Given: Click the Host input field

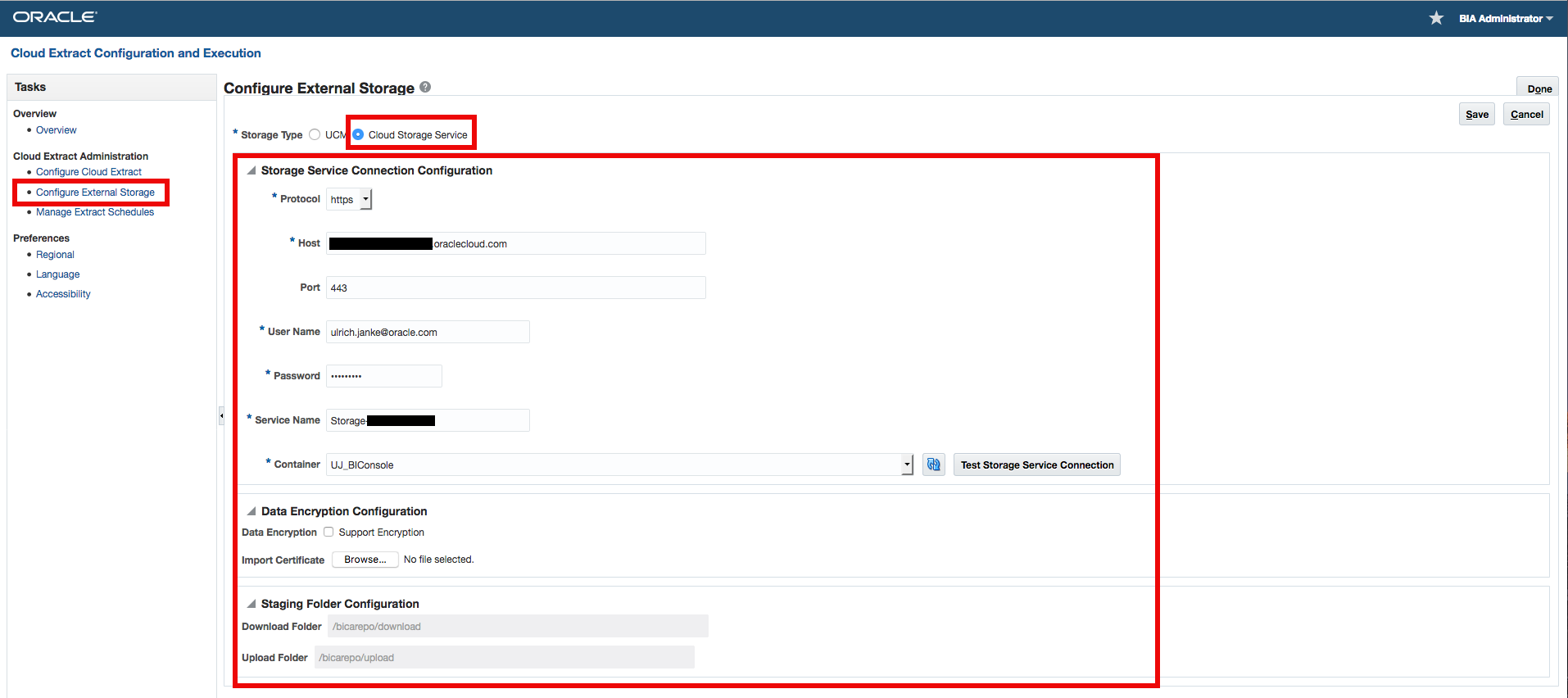Looking at the screenshot, I should click(x=516, y=243).
